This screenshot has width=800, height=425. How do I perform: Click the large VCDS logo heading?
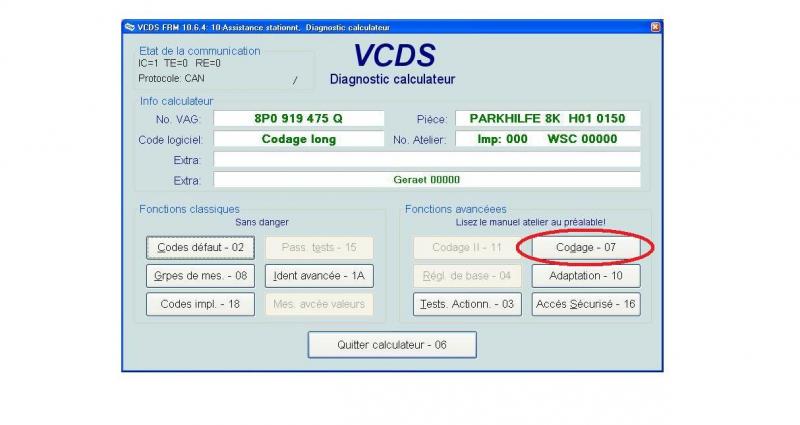[x=394, y=55]
